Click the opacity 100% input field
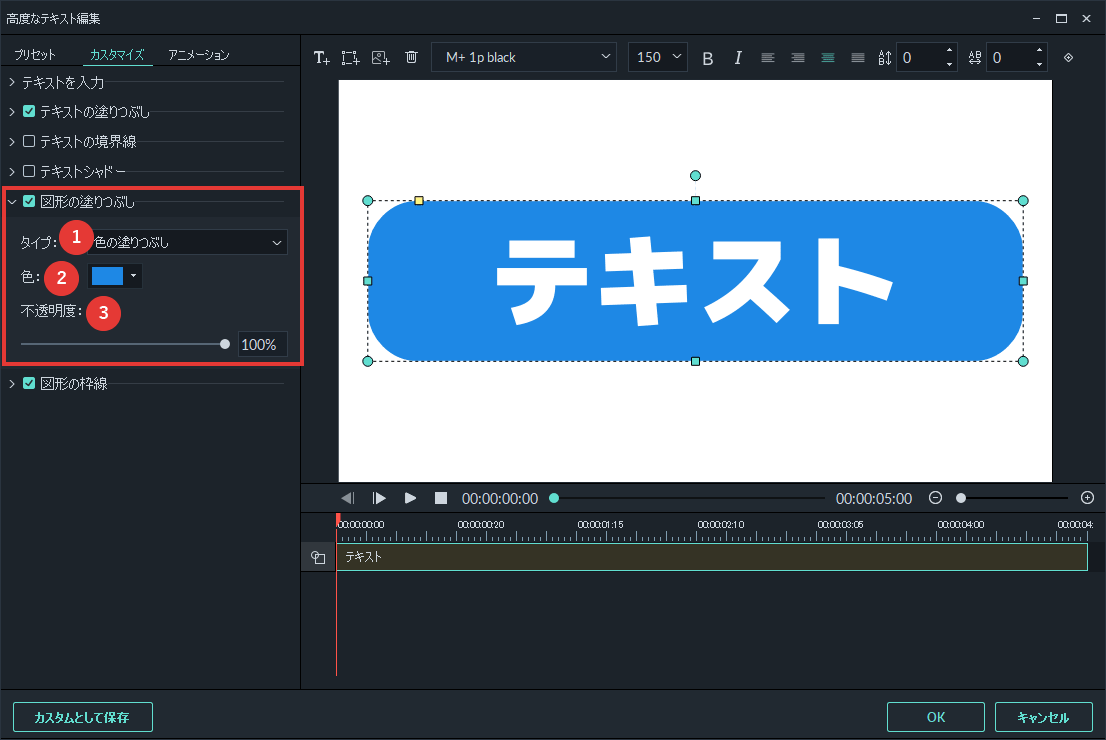The width and height of the screenshot is (1106, 740). pos(262,344)
